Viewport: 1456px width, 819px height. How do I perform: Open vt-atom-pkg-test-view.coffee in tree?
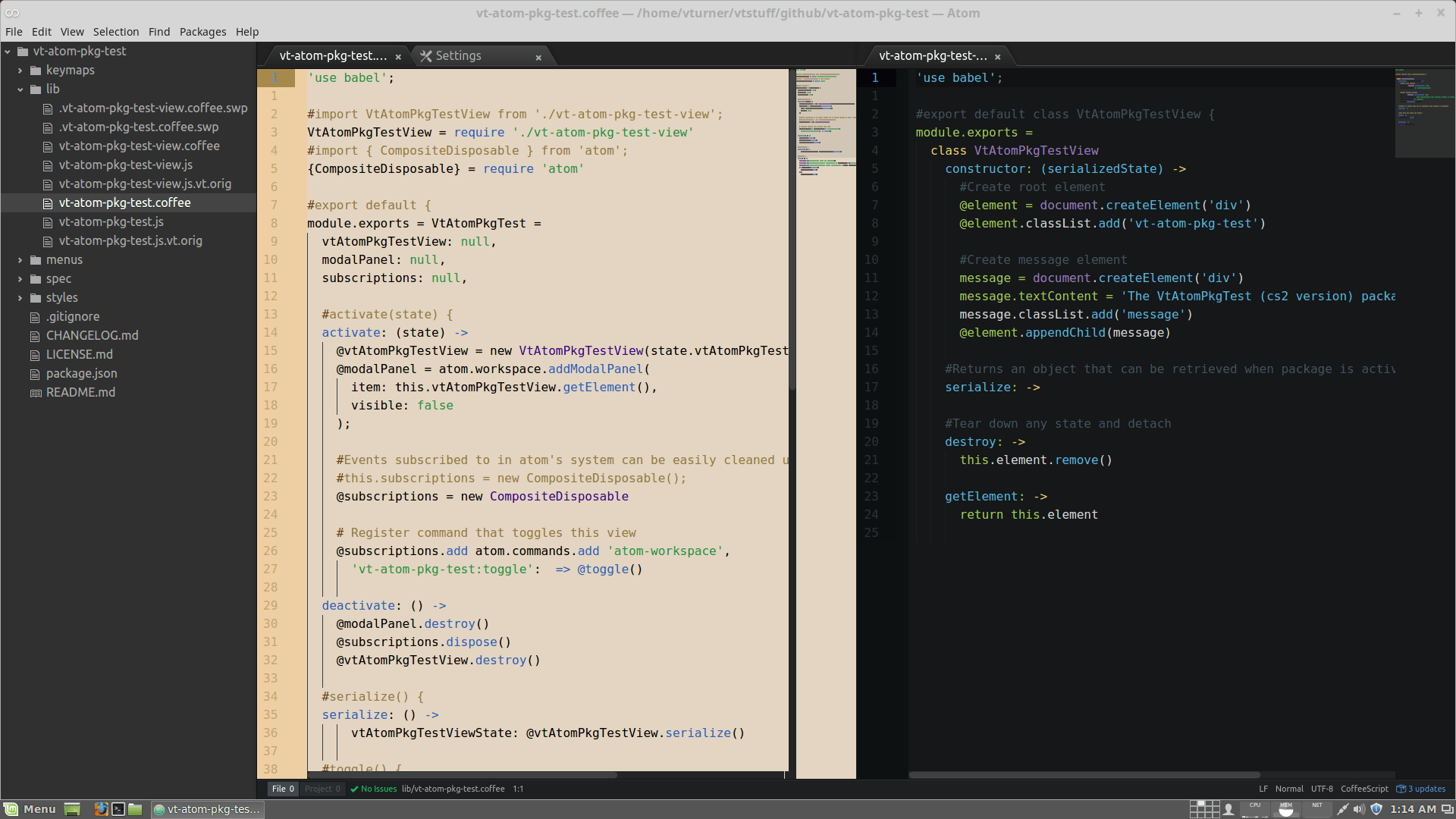point(140,146)
